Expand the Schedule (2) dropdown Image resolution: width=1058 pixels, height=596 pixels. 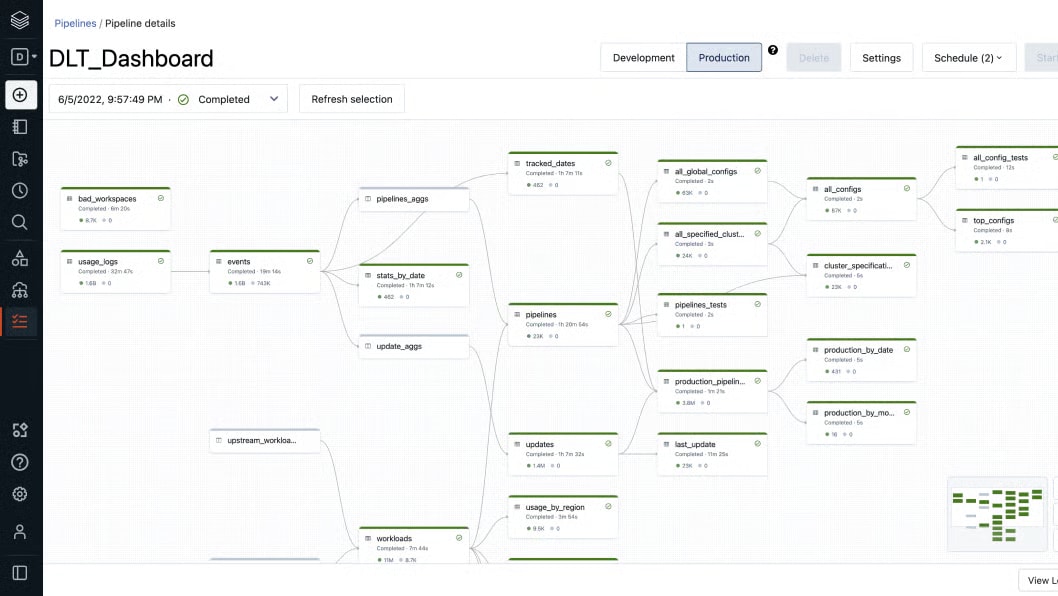pos(968,58)
